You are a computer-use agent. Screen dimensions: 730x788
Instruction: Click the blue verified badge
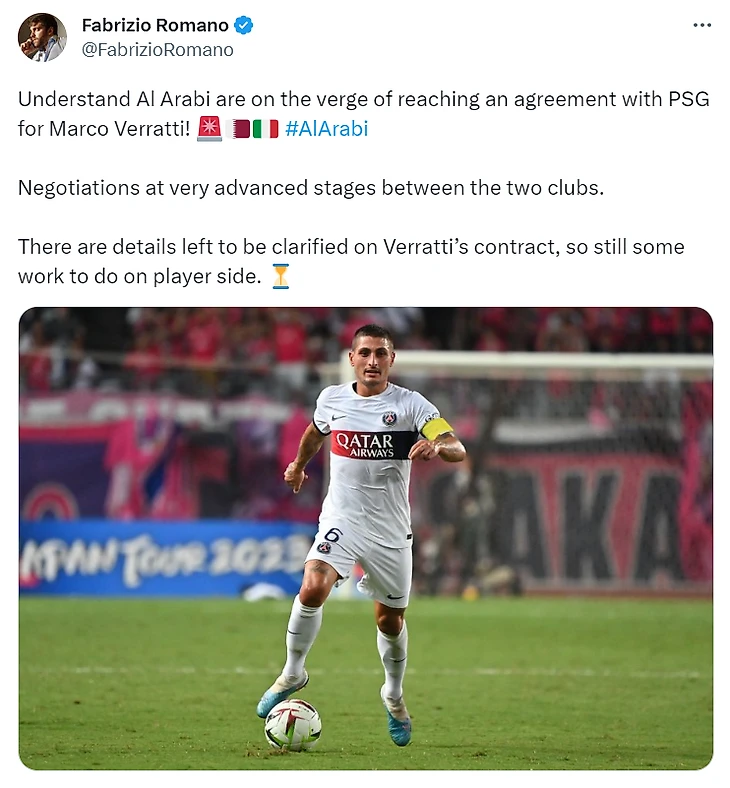click(244, 25)
